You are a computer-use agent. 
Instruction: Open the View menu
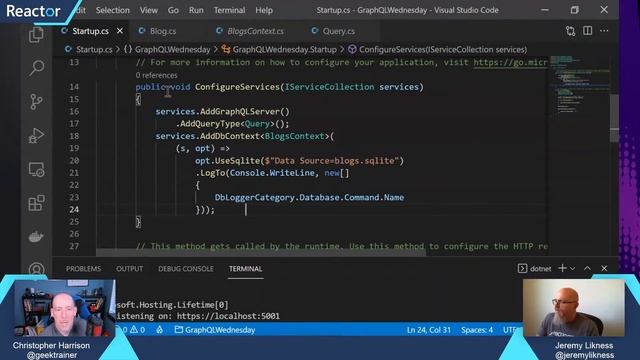click(x=149, y=10)
